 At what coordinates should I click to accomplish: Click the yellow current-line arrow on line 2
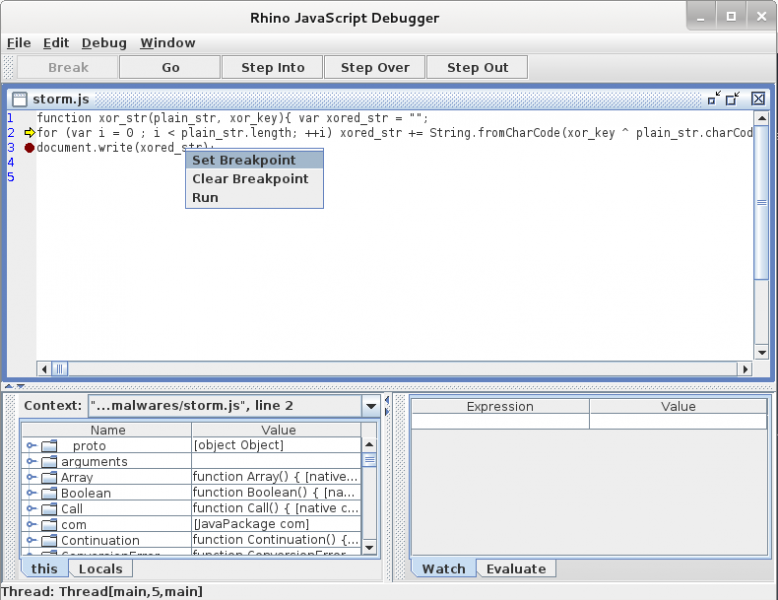(29, 132)
